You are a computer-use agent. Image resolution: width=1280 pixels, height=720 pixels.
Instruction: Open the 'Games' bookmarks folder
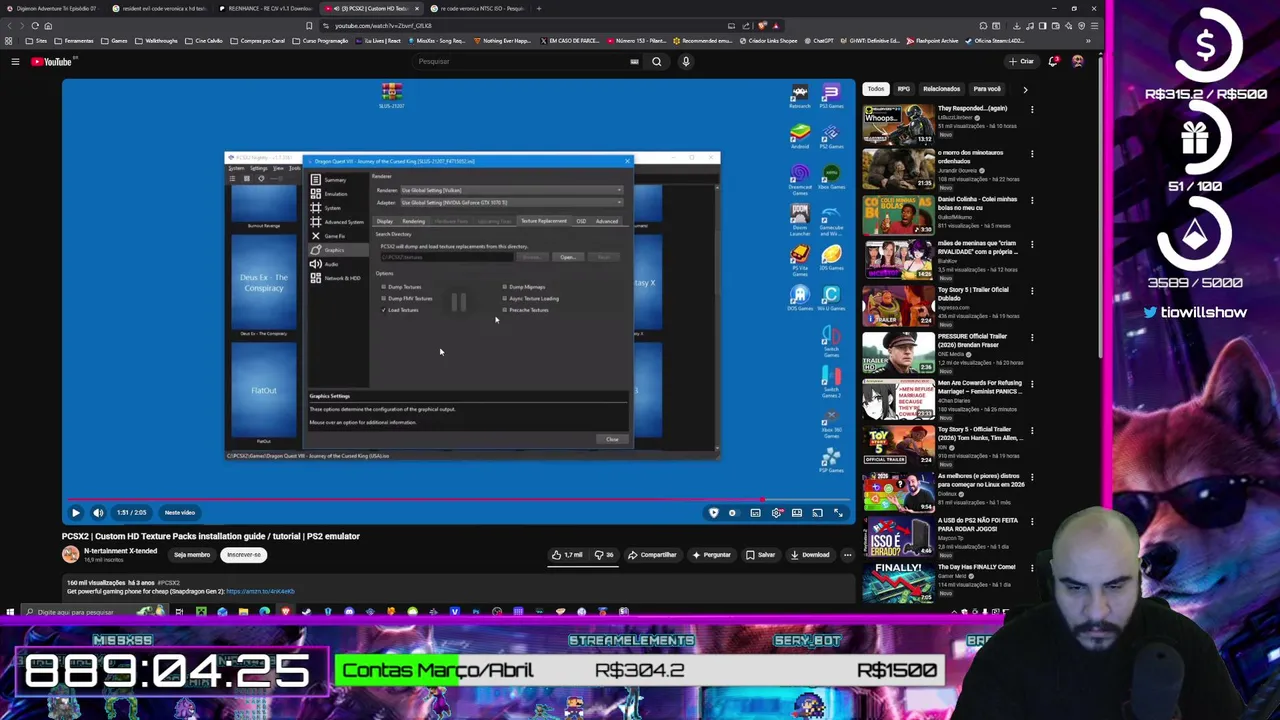115,41
